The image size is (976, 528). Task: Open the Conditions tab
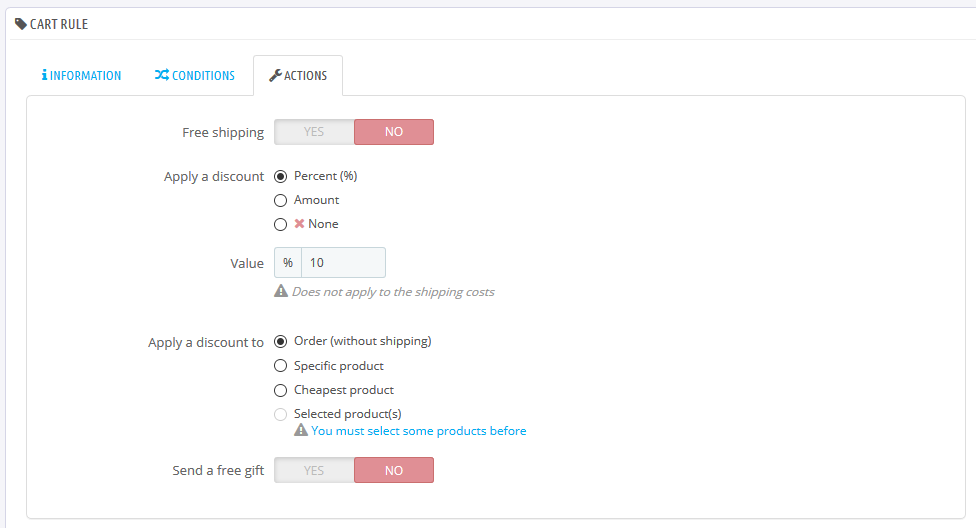pos(195,76)
